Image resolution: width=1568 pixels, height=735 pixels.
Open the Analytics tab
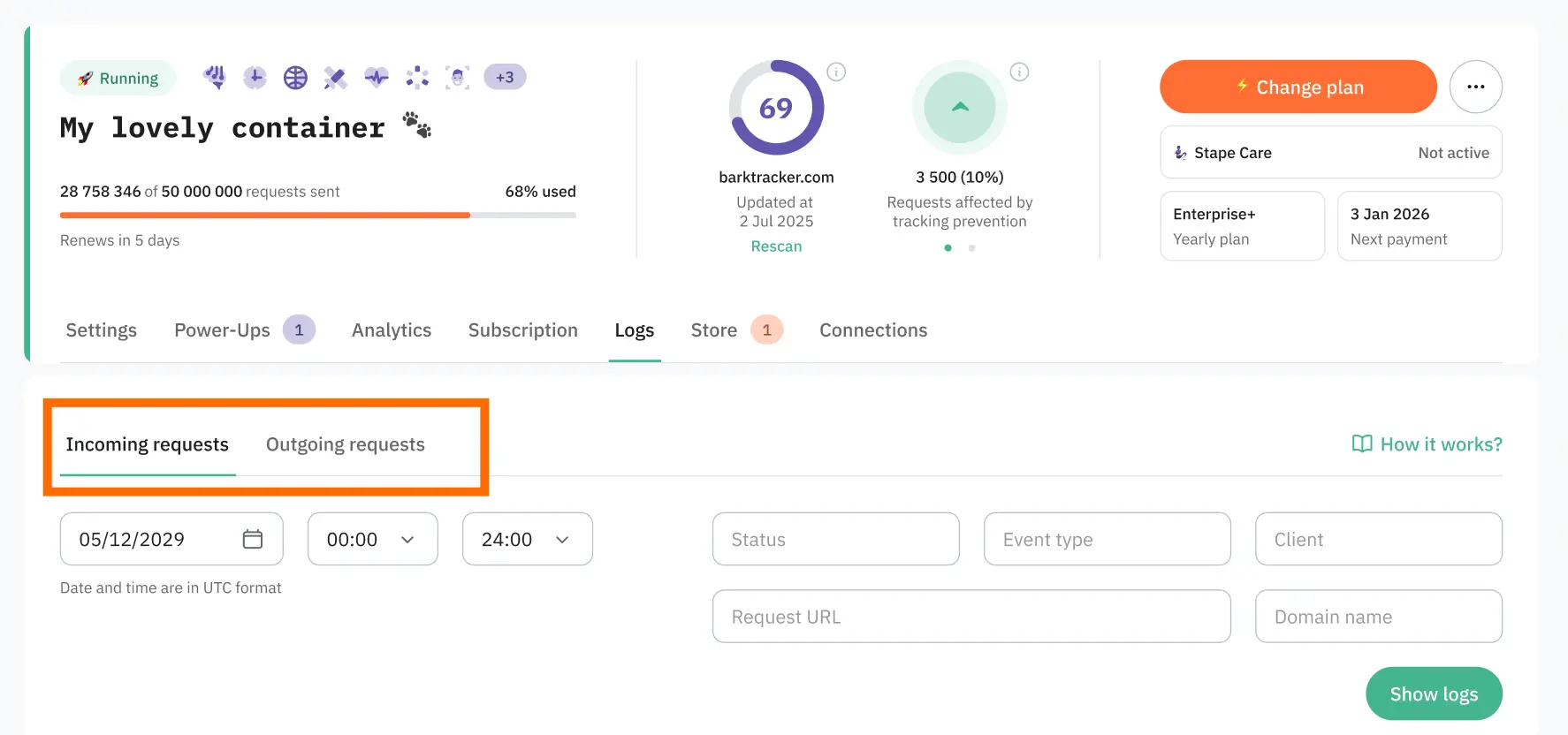coord(391,330)
